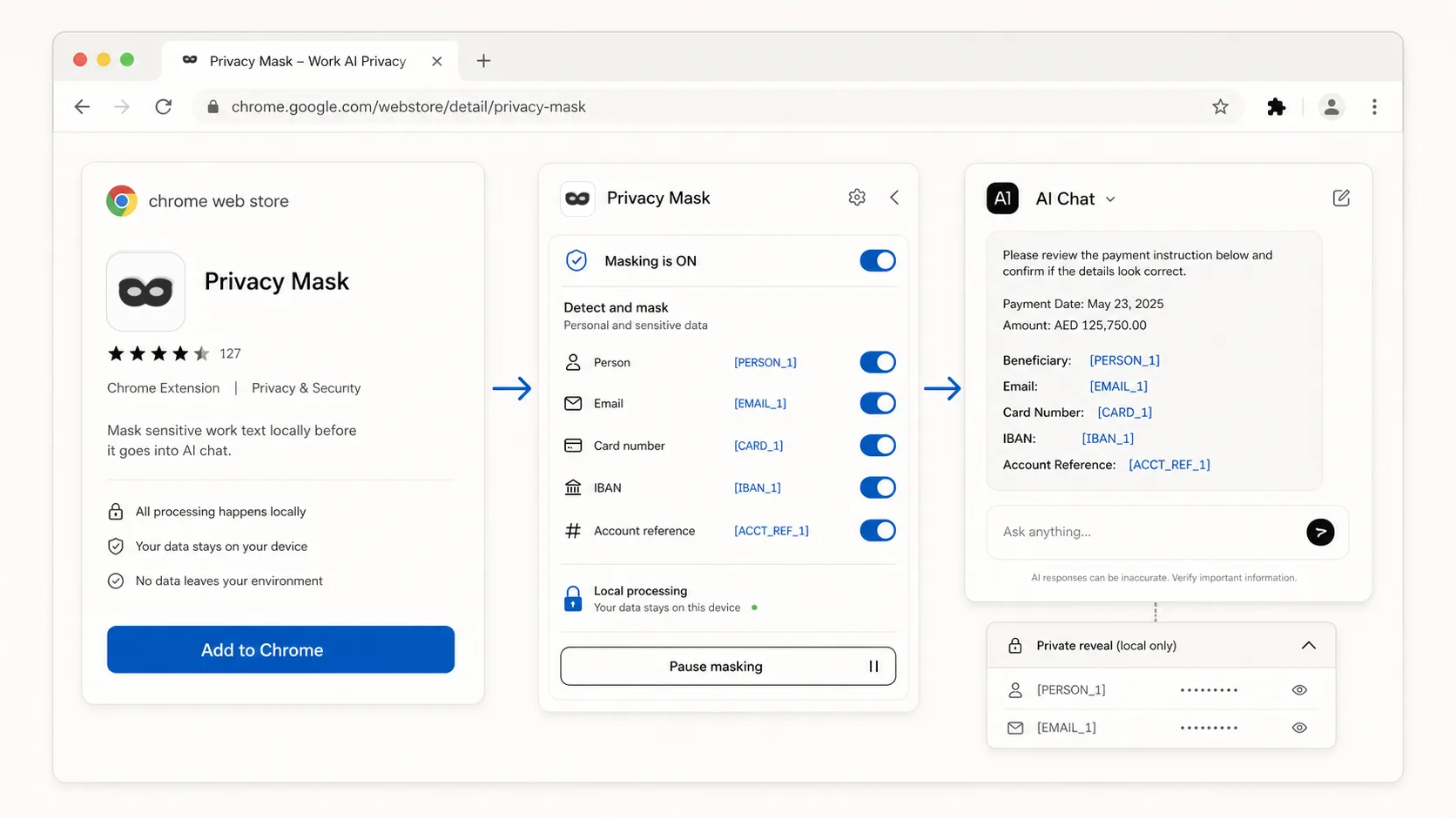
Task: Click the [CARD_1] placeholder in chat message
Action: pos(1124,413)
